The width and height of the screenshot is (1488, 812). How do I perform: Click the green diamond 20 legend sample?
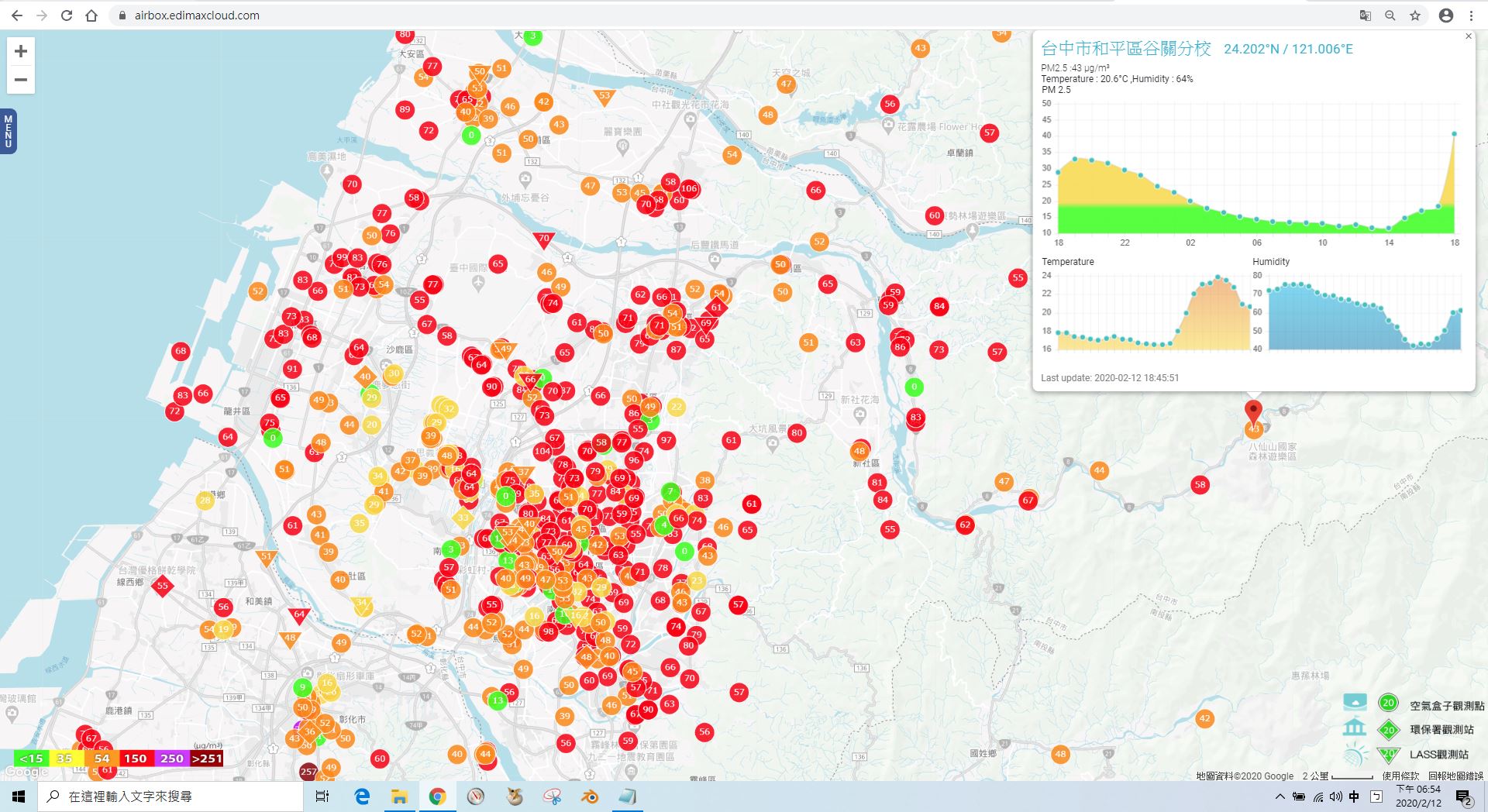(1388, 729)
